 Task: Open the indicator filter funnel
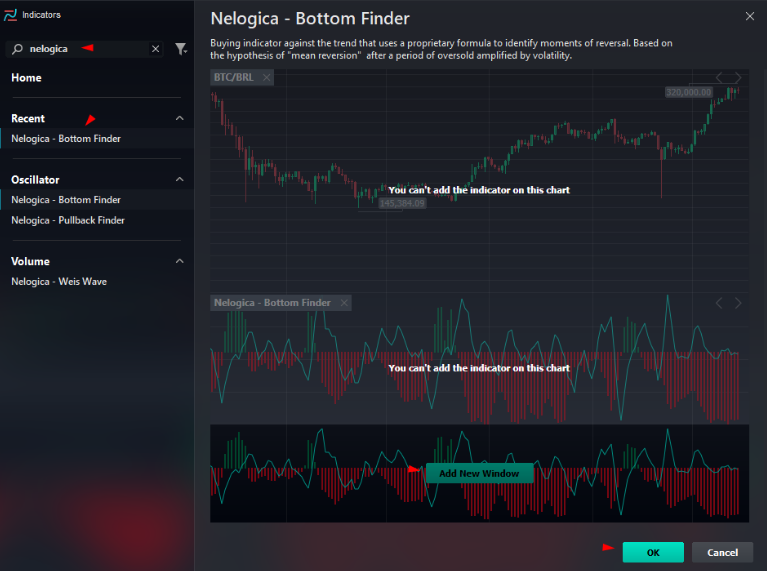click(x=181, y=49)
